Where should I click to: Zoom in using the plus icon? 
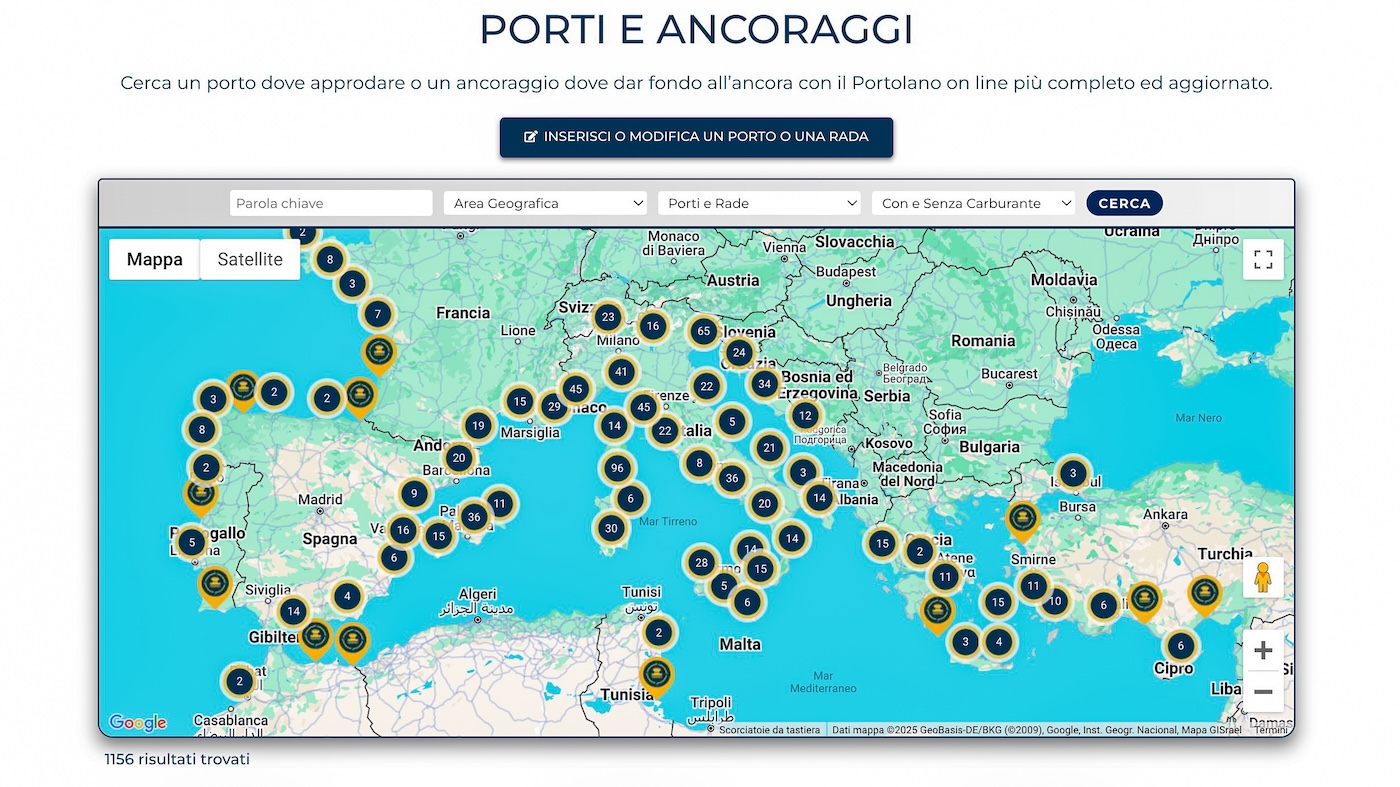[x=1263, y=650]
